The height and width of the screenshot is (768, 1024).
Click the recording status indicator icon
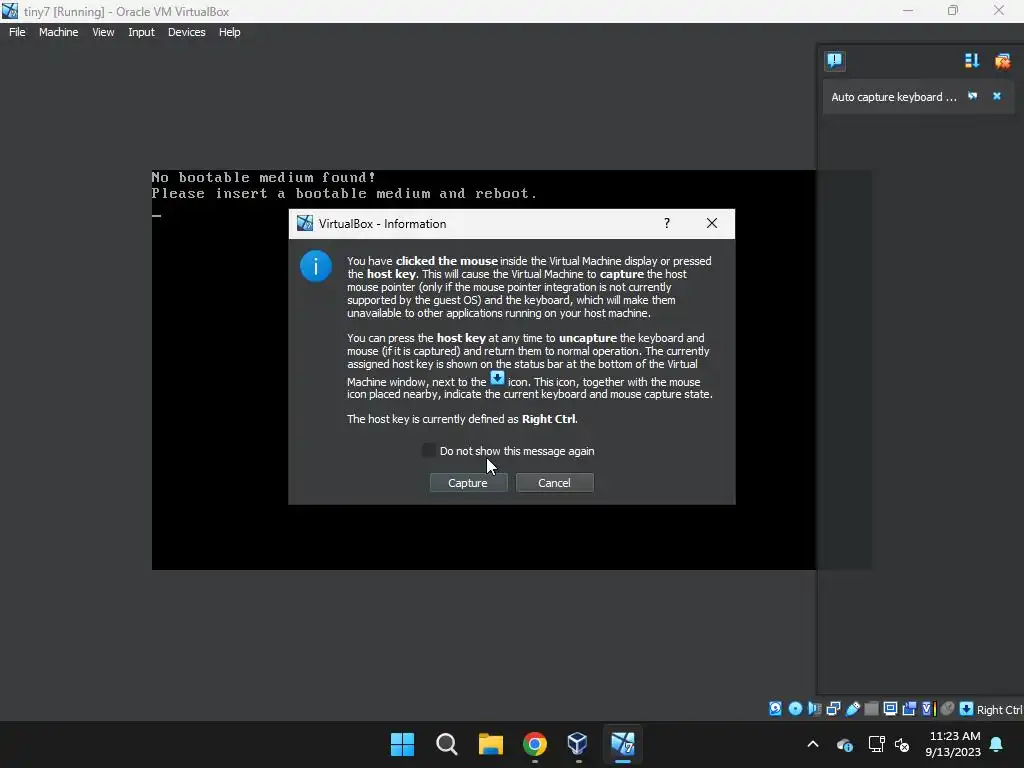coord(909,709)
